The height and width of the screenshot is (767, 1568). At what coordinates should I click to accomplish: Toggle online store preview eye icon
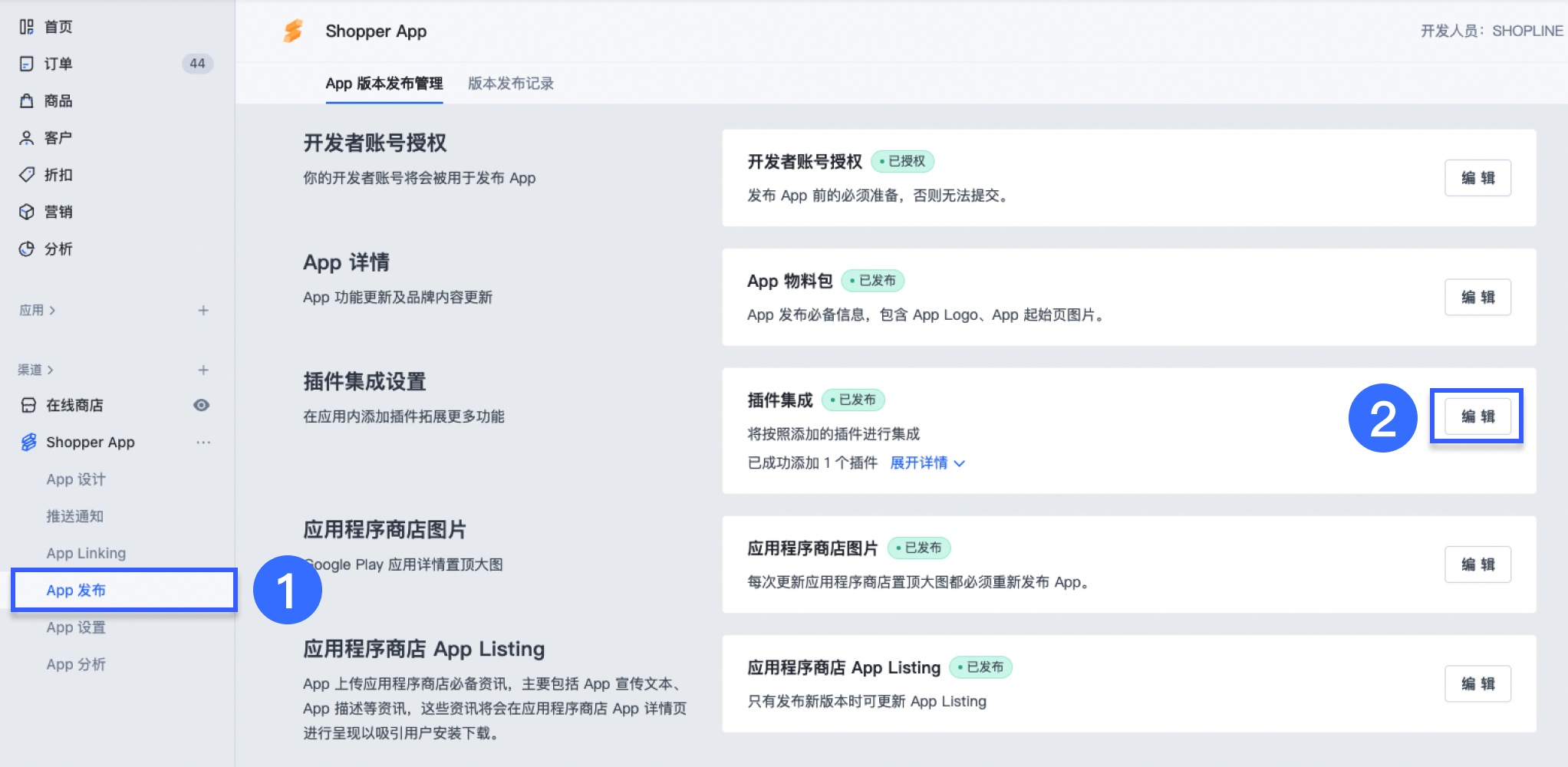pos(202,405)
